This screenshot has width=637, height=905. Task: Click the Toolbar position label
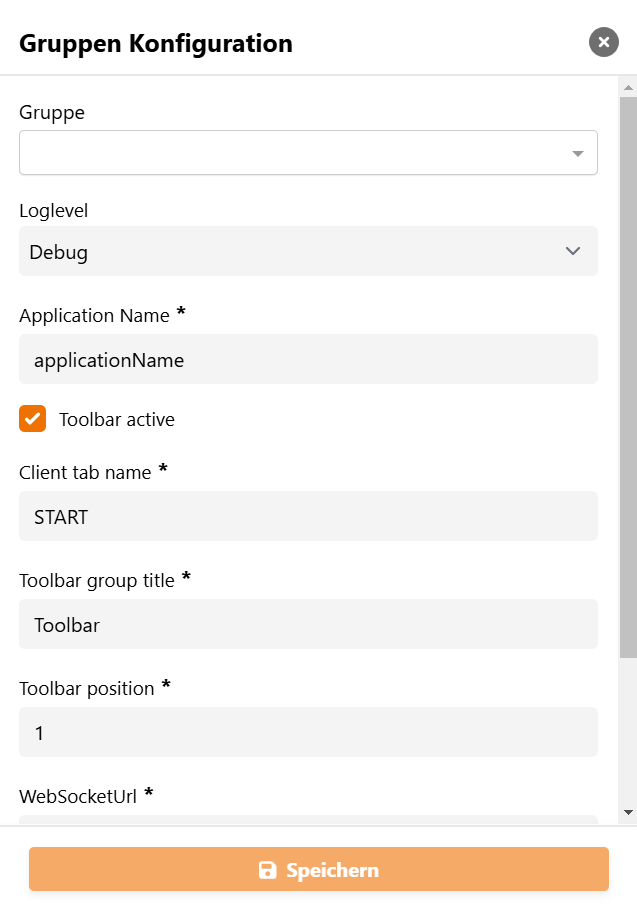pos(87,689)
